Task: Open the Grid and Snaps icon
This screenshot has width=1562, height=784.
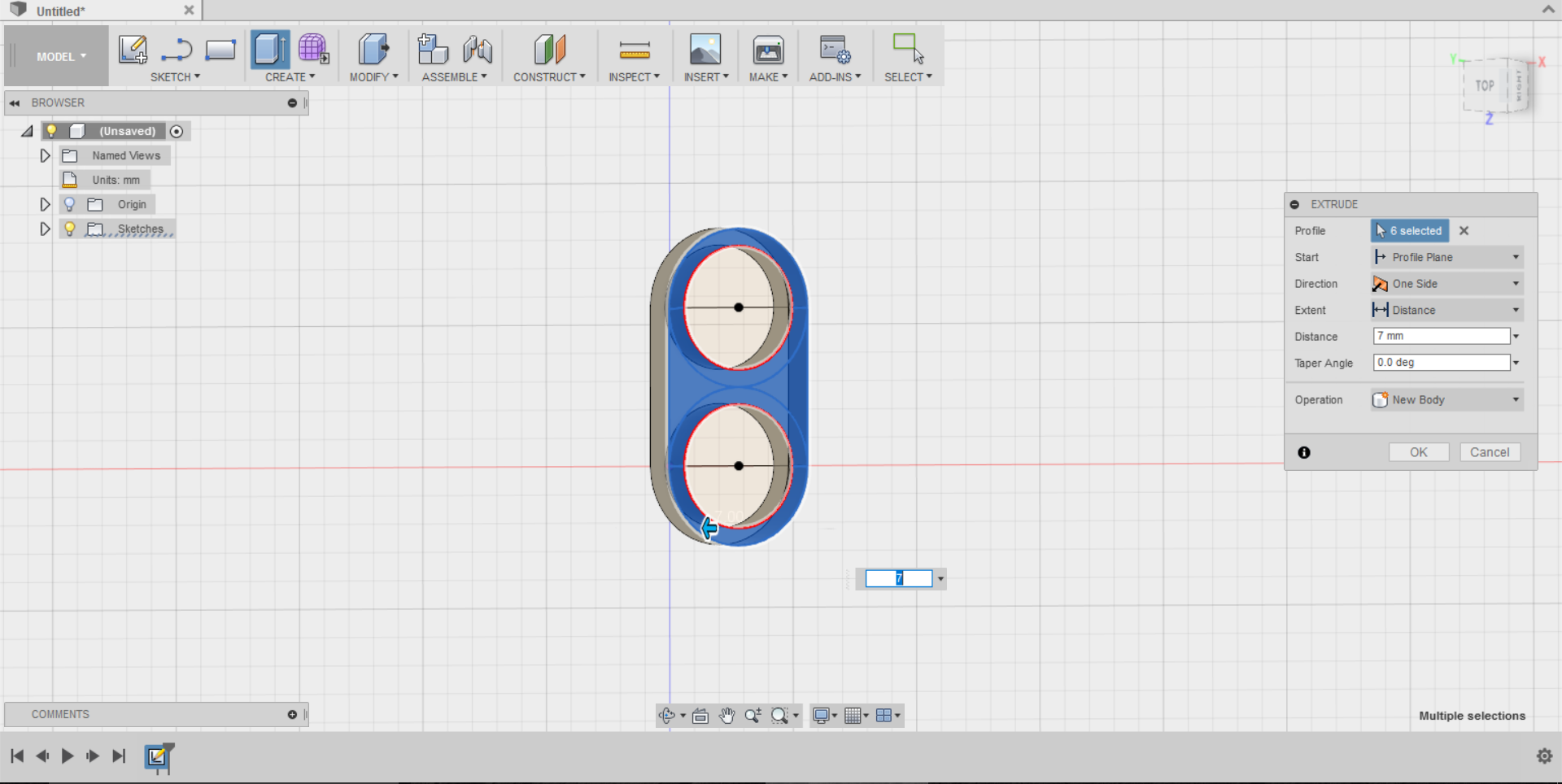Action: point(853,716)
